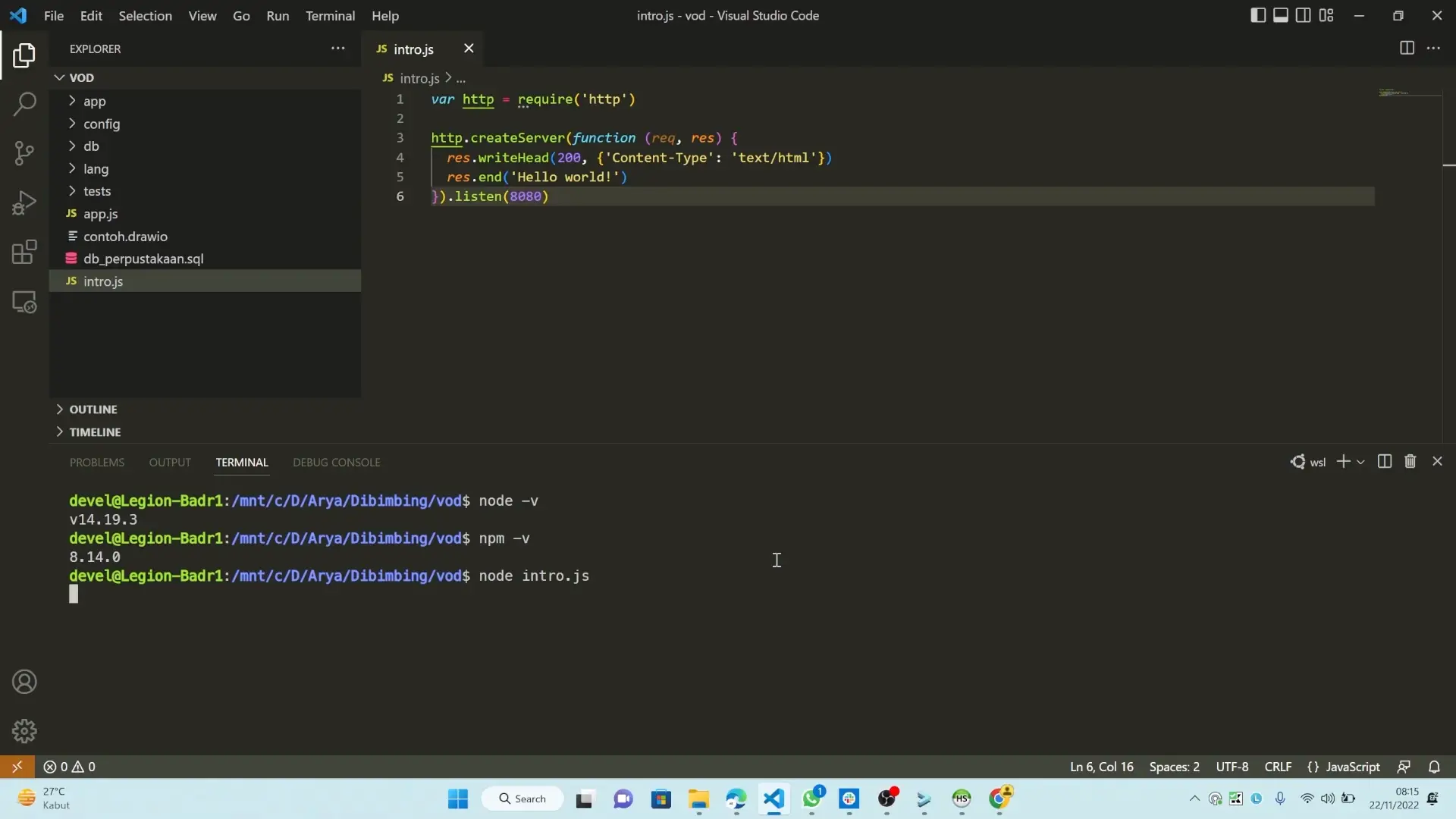Select the Source Control icon
The image size is (1456, 819).
(x=25, y=152)
